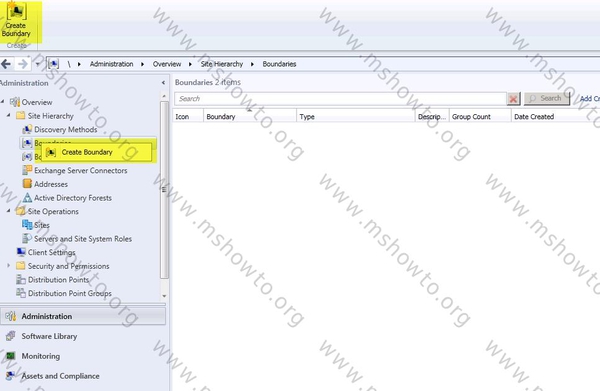Screen dimensions: 600x391
Task: Collapse the Site Operations folder
Action: [9, 211]
